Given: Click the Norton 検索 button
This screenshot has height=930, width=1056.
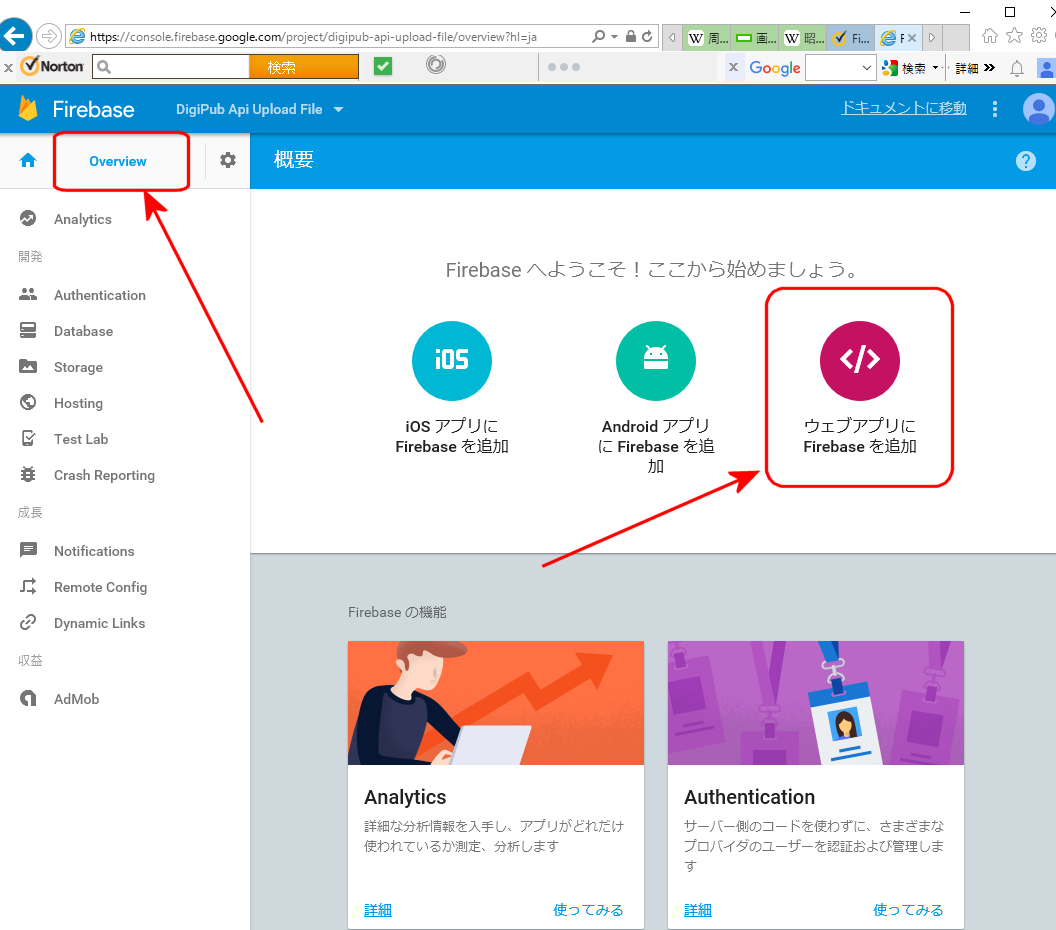Looking at the screenshot, I should 304,67.
